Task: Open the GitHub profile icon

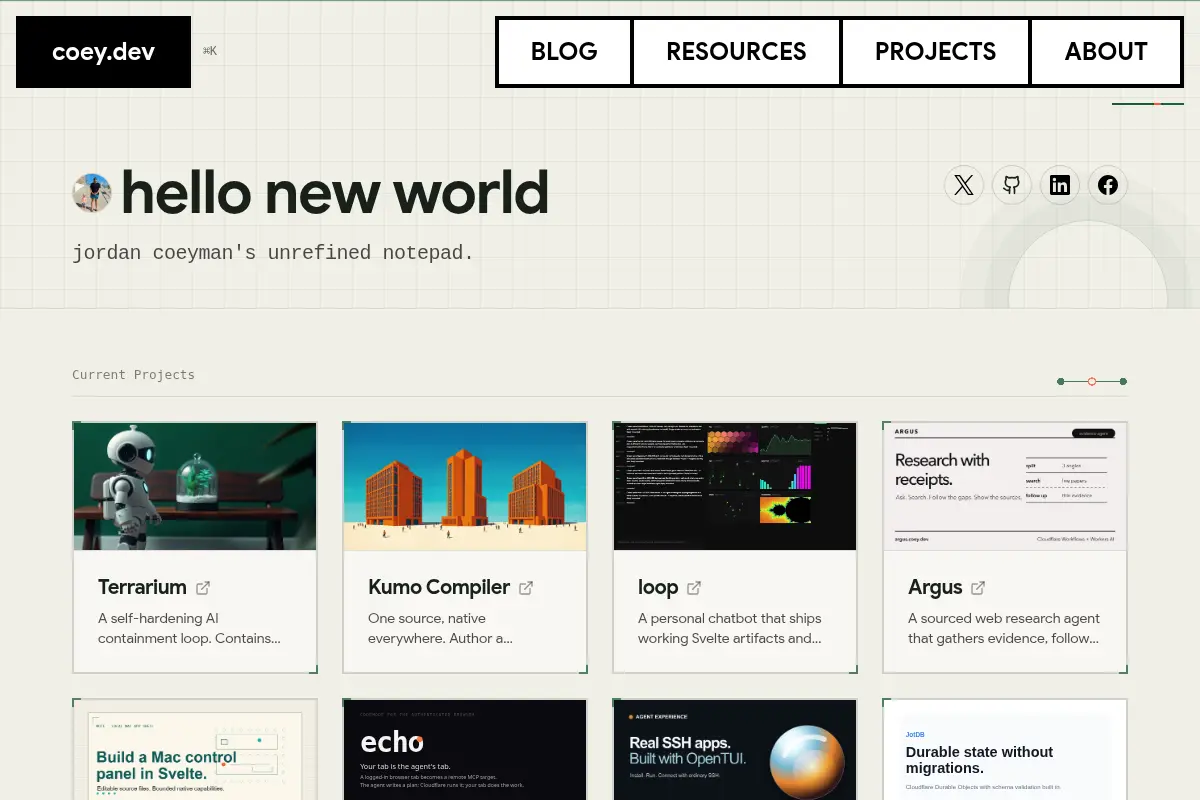Action: 1012,185
